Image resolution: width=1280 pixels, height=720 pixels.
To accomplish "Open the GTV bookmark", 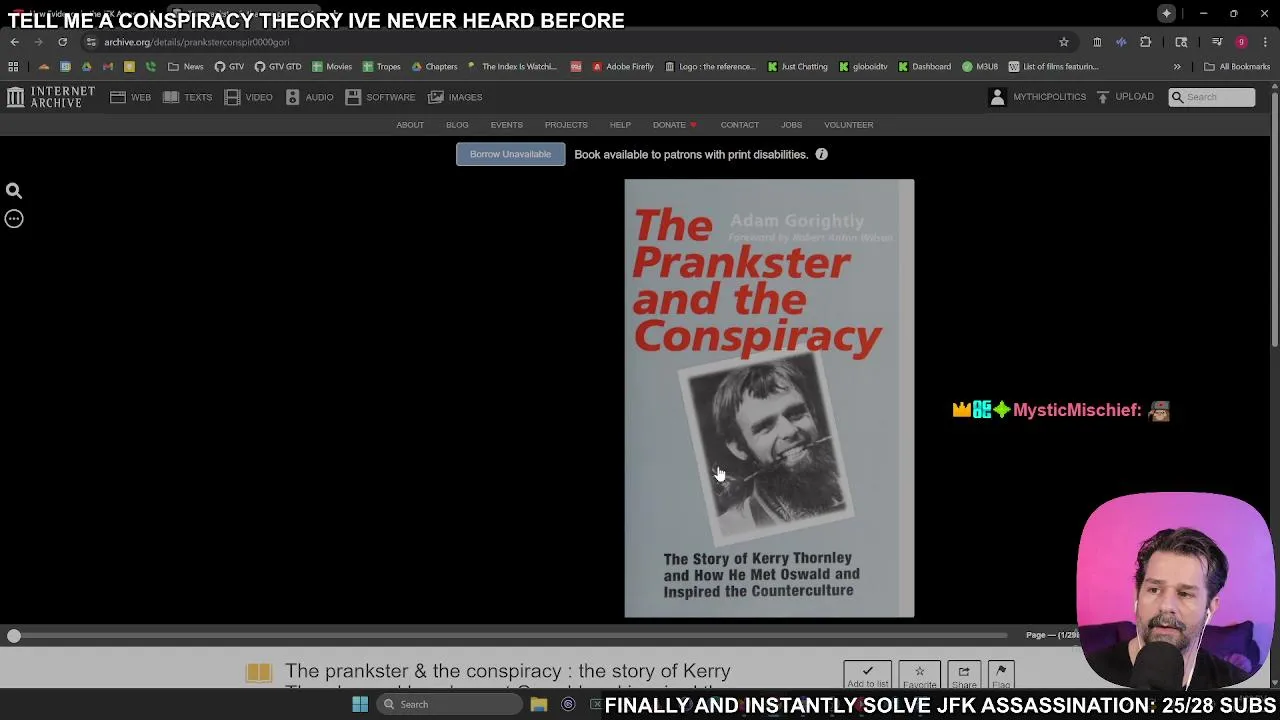I will 229,67.
